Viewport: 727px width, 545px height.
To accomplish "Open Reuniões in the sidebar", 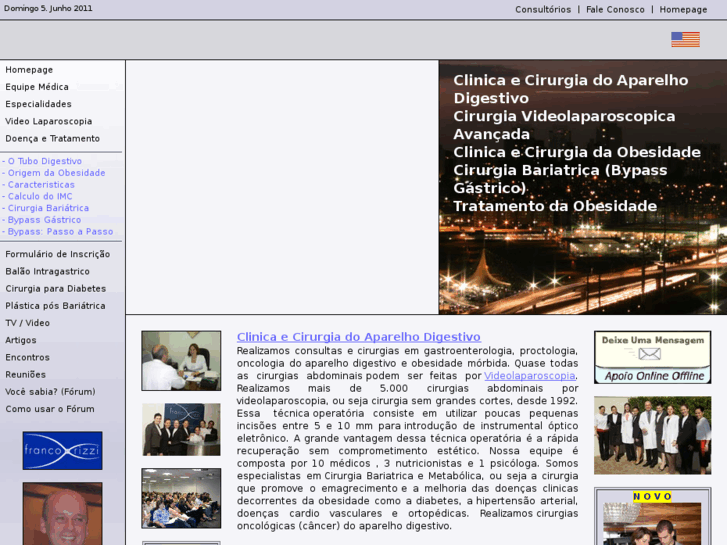I will pyautogui.click(x=26, y=374).
